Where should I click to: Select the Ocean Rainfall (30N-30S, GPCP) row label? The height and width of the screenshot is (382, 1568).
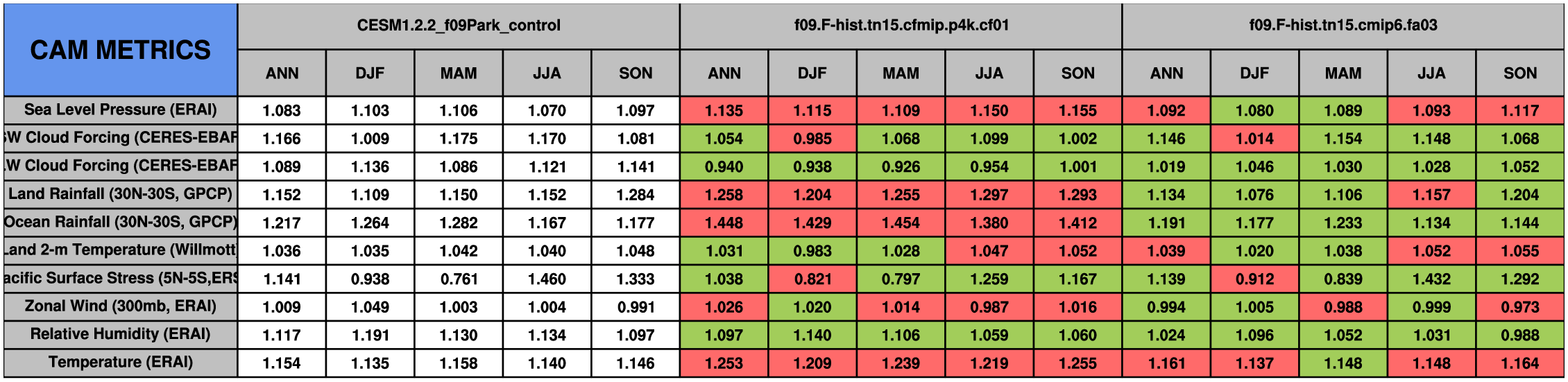(x=120, y=223)
